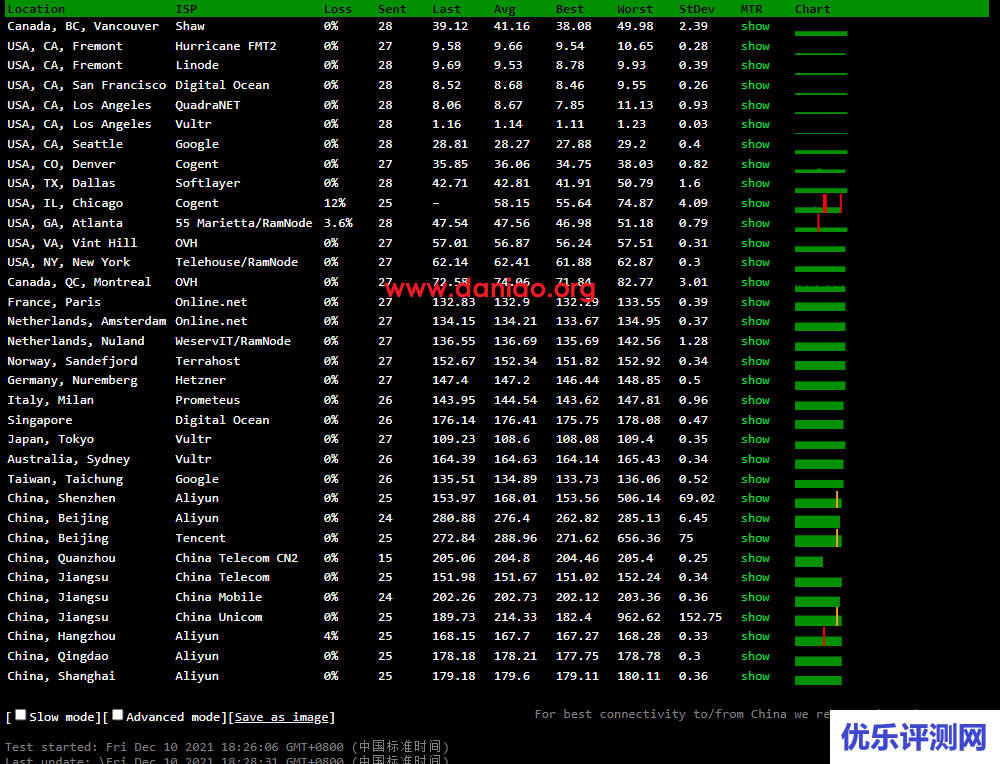The width and height of the screenshot is (1000, 764).
Task: Click the Sent column header
Action: coord(392,9)
